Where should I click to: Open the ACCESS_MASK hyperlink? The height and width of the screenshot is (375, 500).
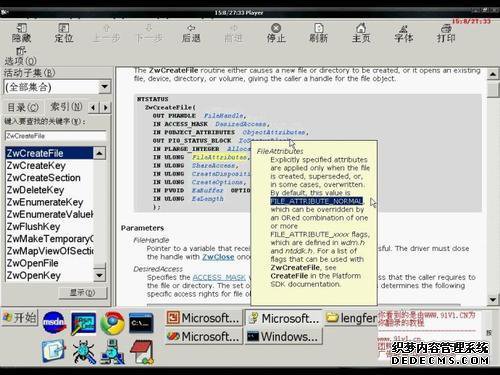219,277
